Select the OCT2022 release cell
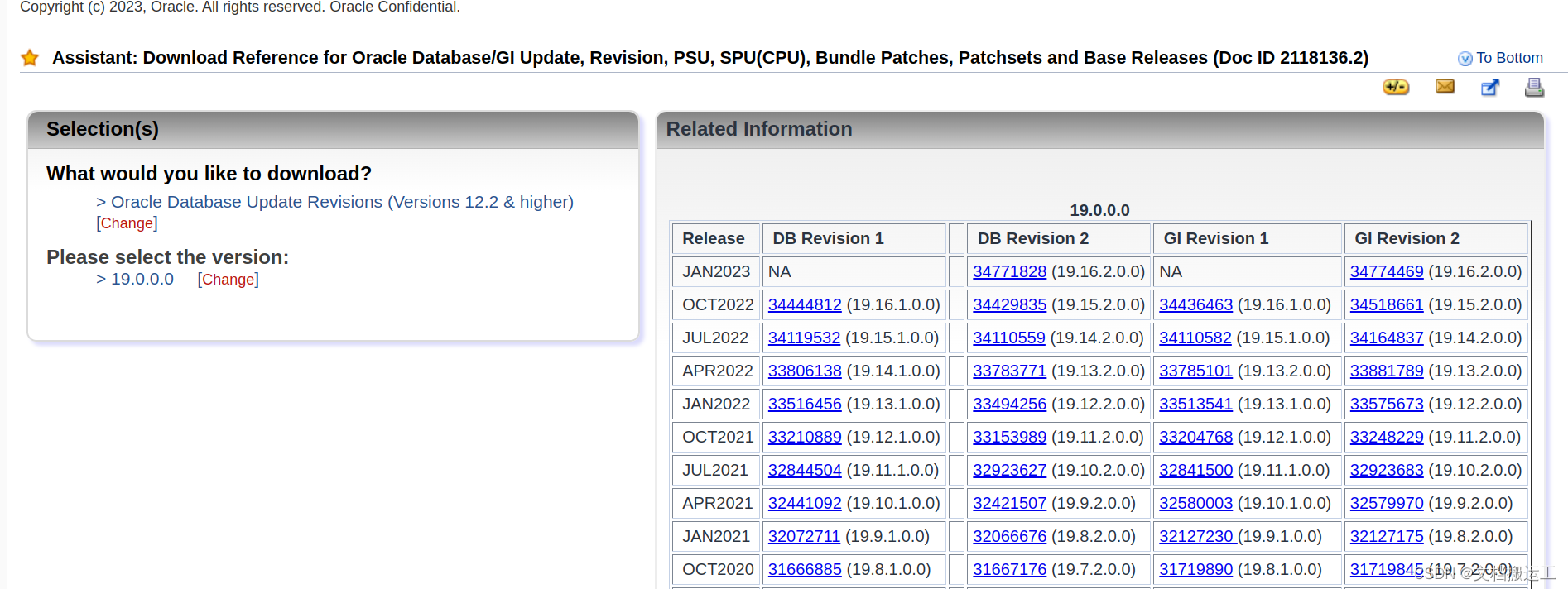The height and width of the screenshot is (589, 1568). [716, 304]
